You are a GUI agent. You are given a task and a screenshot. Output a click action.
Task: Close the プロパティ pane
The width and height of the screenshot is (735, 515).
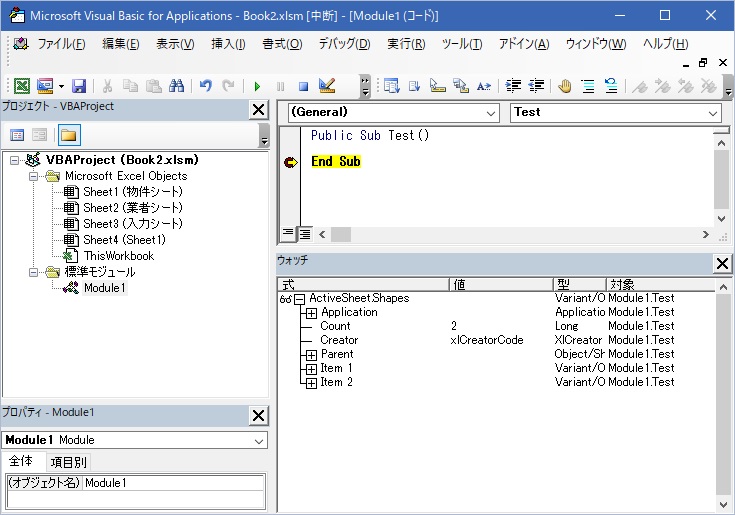[258, 416]
